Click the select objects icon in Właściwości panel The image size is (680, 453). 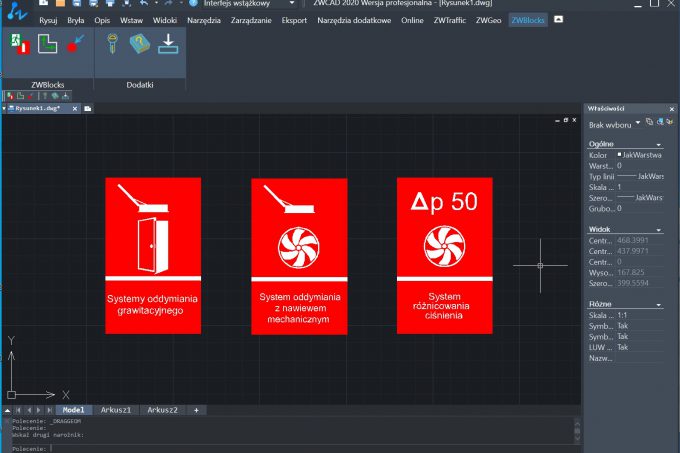coord(660,122)
